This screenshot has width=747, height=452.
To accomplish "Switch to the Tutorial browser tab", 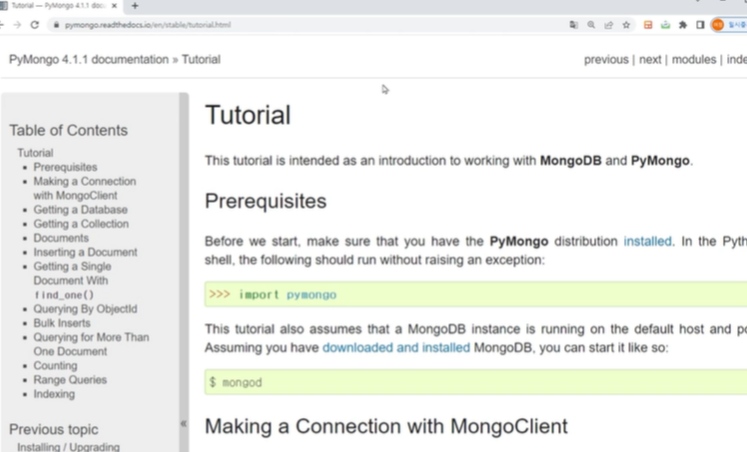I will pos(57,6).
